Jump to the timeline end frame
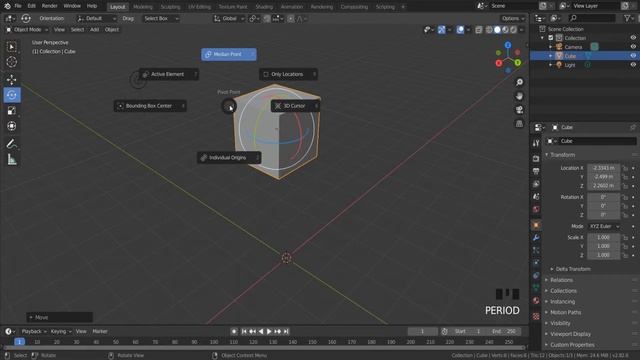 286,331
